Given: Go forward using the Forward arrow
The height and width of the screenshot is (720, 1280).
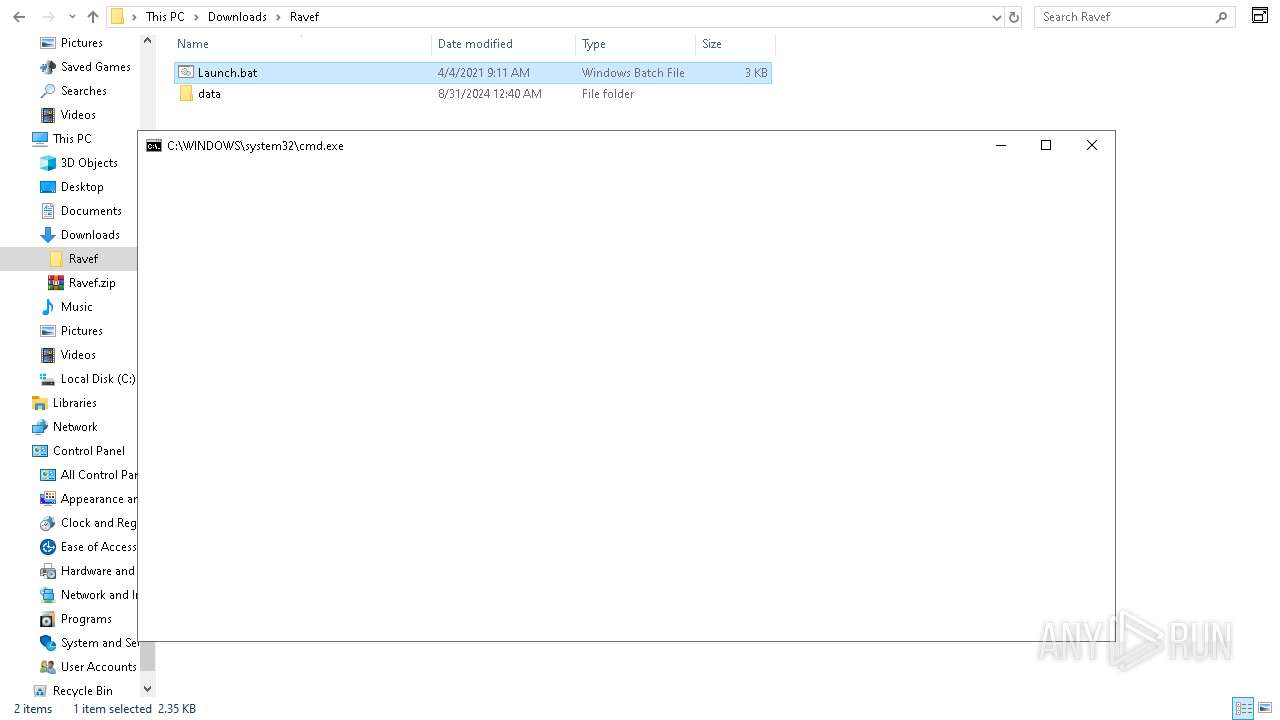Looking at the screenshot, I should [x=47, y=17].
